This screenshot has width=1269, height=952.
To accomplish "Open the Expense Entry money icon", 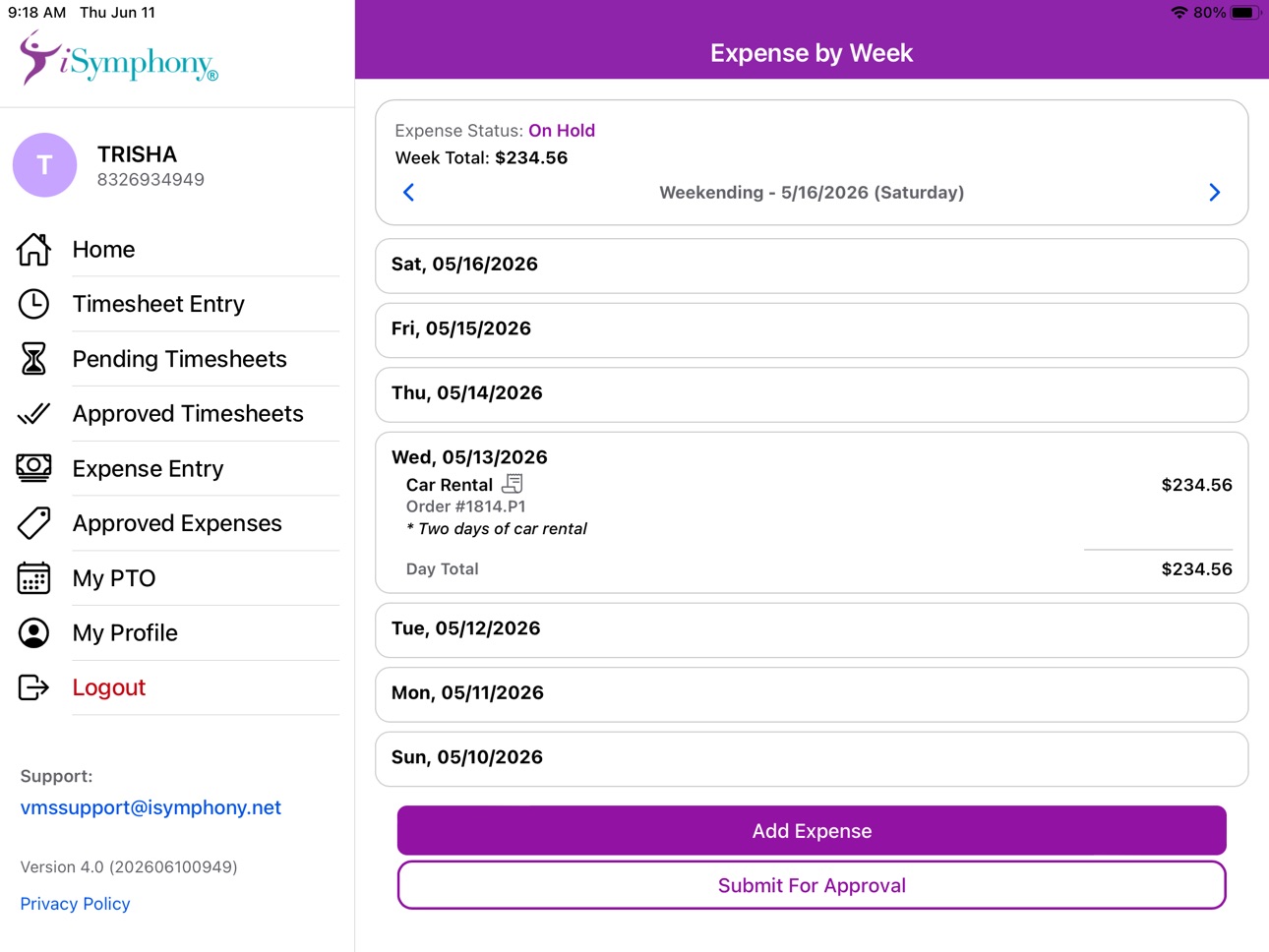I will point(33,468).
